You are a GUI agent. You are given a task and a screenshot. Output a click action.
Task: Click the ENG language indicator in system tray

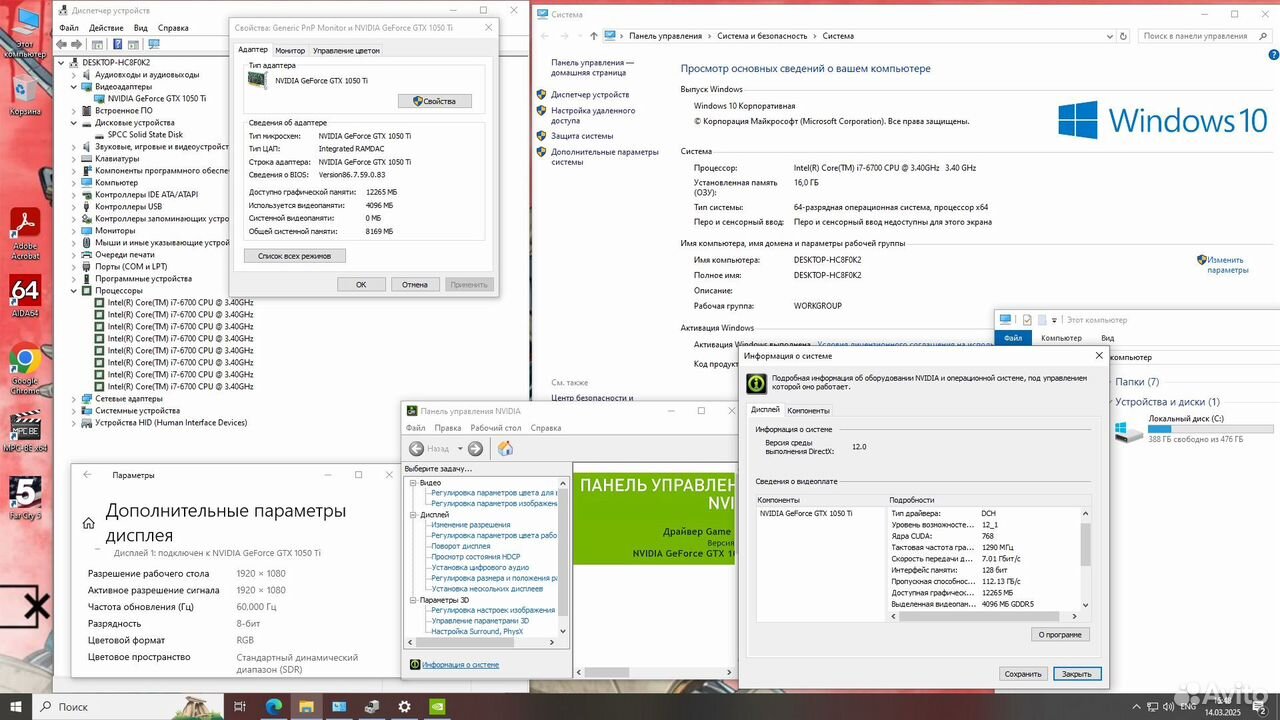click(1188, 706)
